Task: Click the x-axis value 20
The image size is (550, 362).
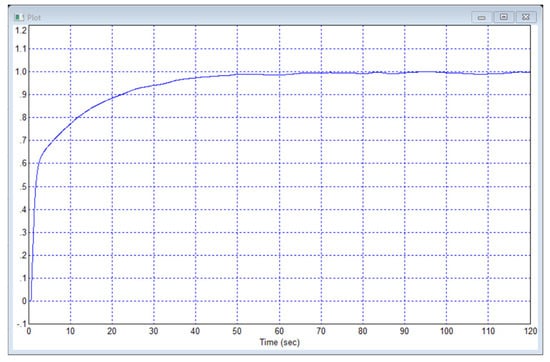Action: [112, 331]
